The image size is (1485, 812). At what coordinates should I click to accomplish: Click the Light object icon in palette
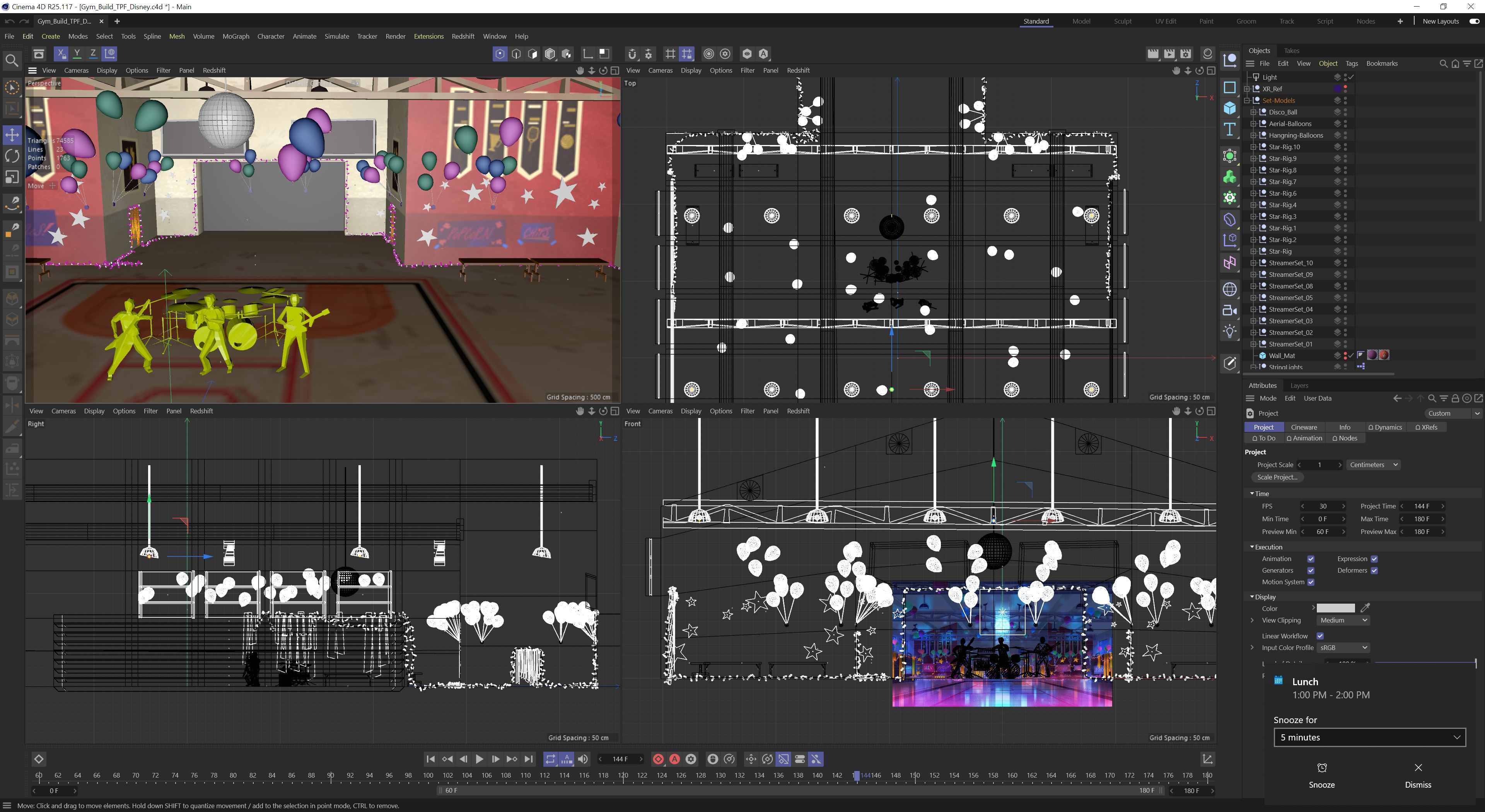(1230, 331)
